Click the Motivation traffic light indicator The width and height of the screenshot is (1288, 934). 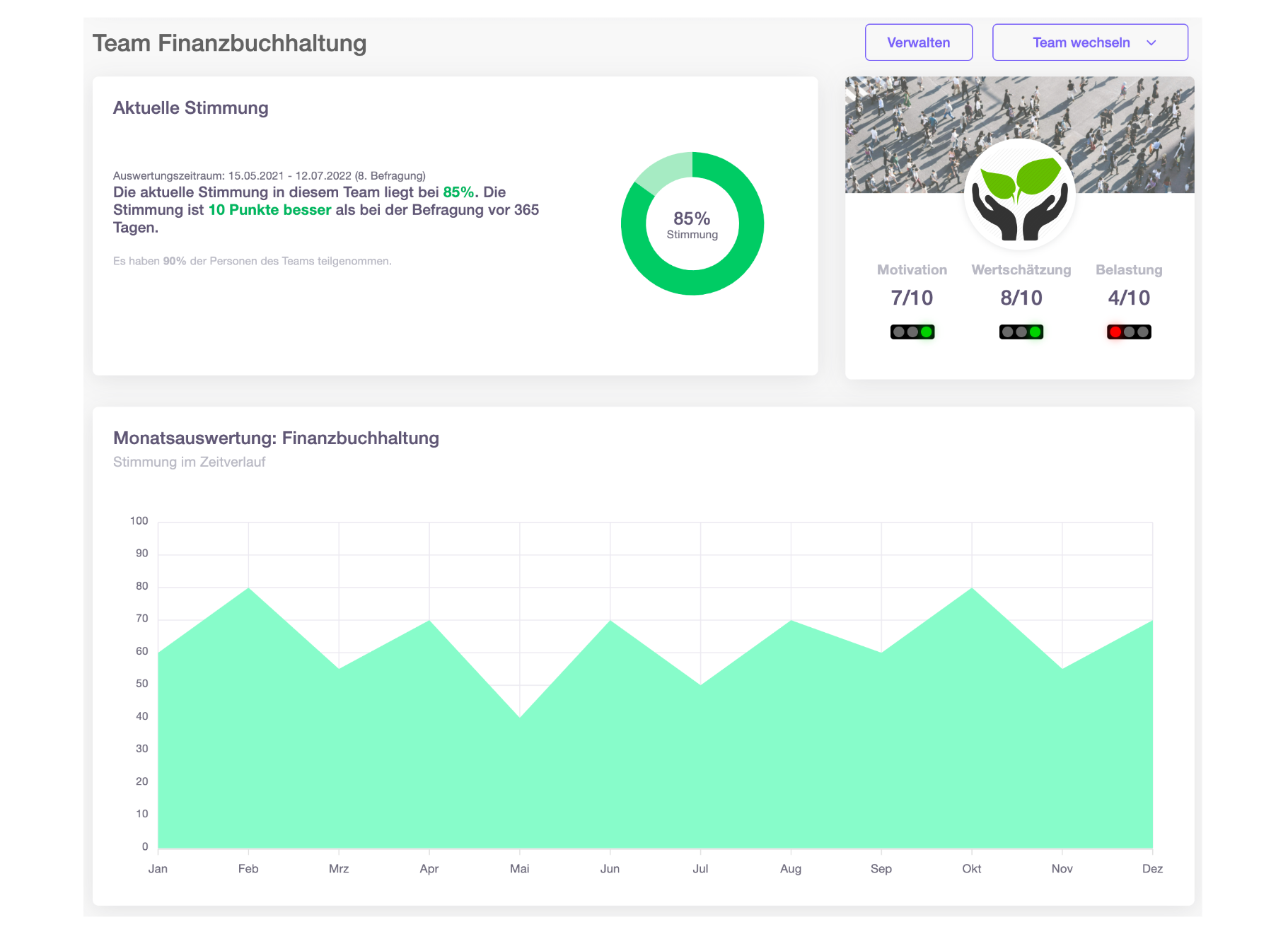pos(912,332)
